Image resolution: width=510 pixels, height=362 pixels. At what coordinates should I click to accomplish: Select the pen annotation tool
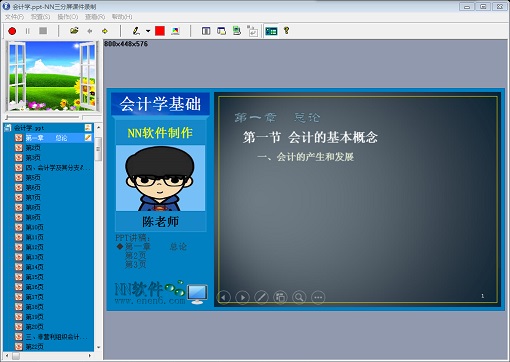[x=136, y=31]
